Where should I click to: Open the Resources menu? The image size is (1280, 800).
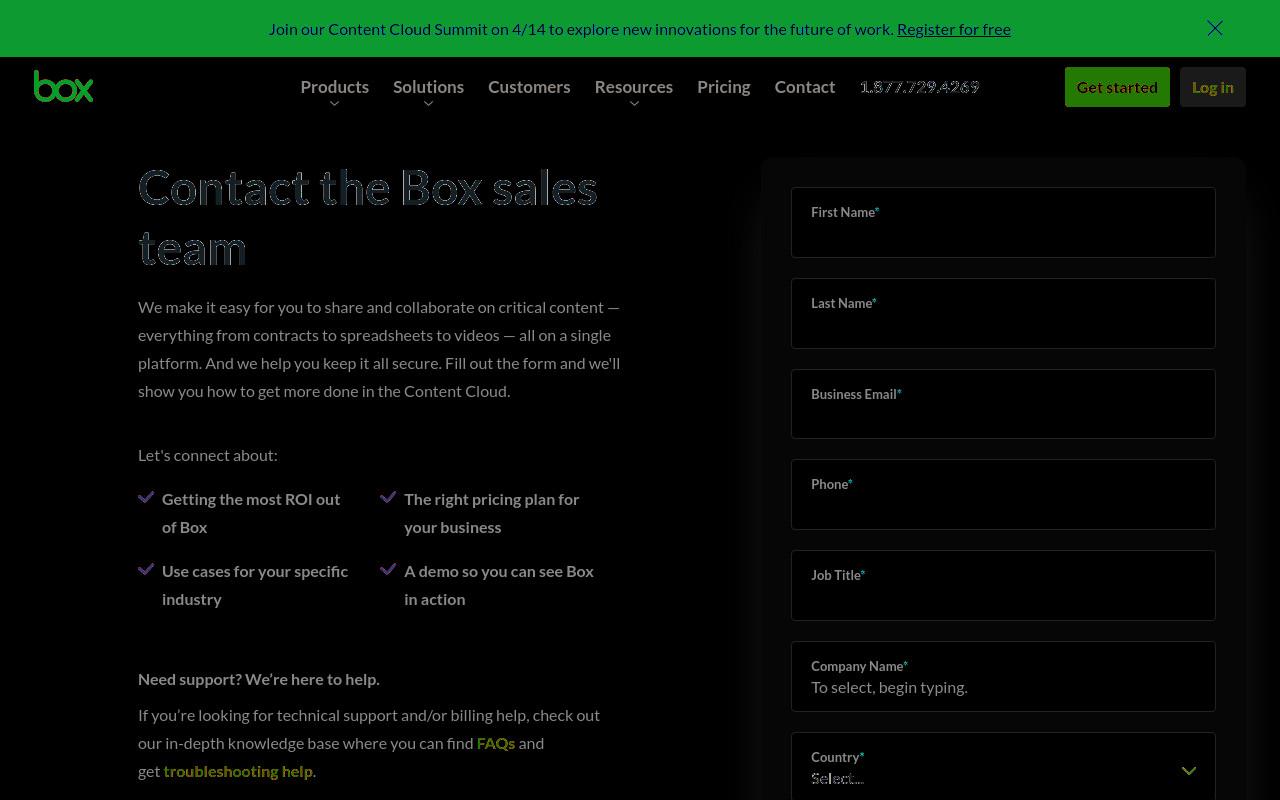coord(634,87)
